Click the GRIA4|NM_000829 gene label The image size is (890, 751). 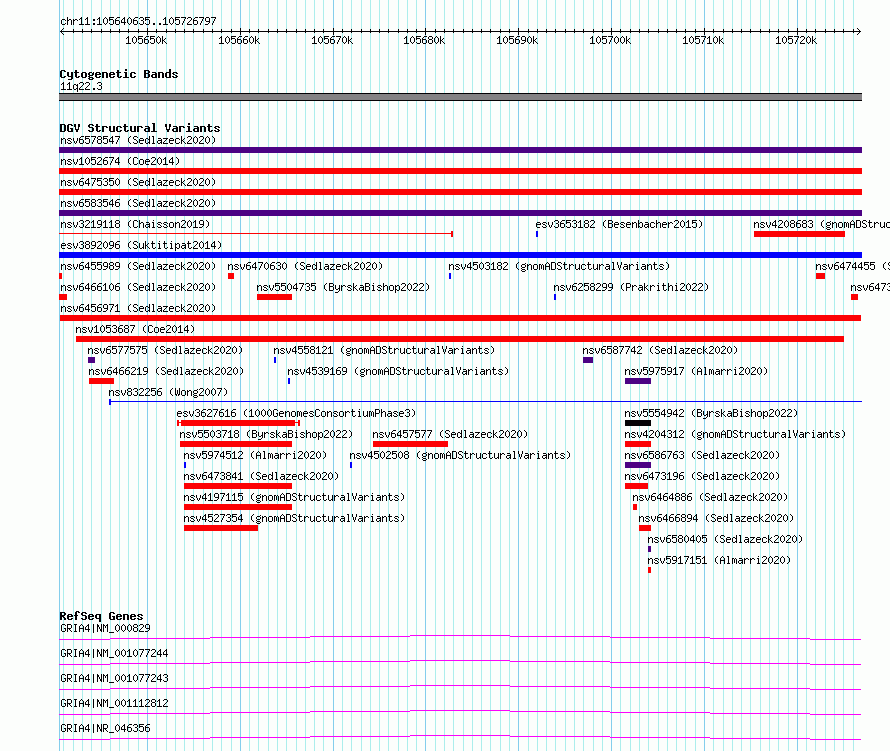pyautogui.click(x=105, y=628)
